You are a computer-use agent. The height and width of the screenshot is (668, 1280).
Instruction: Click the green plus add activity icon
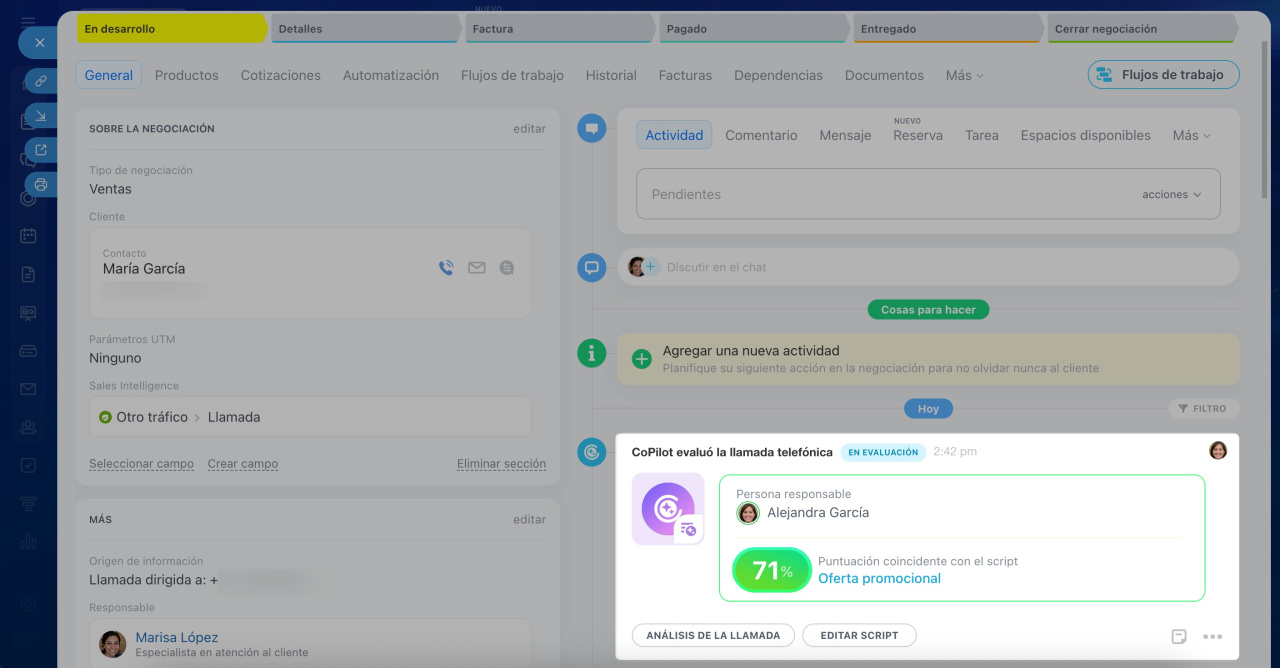click(x=641, y=359)
